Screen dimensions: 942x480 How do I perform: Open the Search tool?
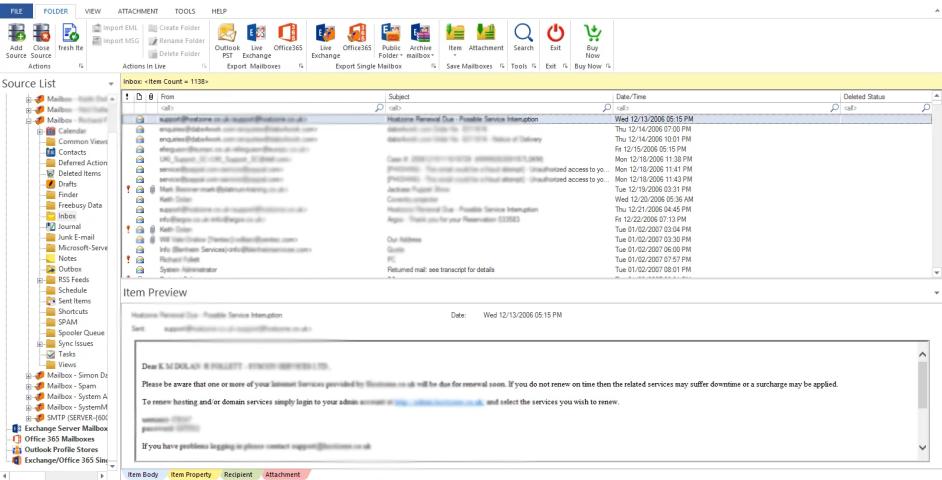pos(522,36)
